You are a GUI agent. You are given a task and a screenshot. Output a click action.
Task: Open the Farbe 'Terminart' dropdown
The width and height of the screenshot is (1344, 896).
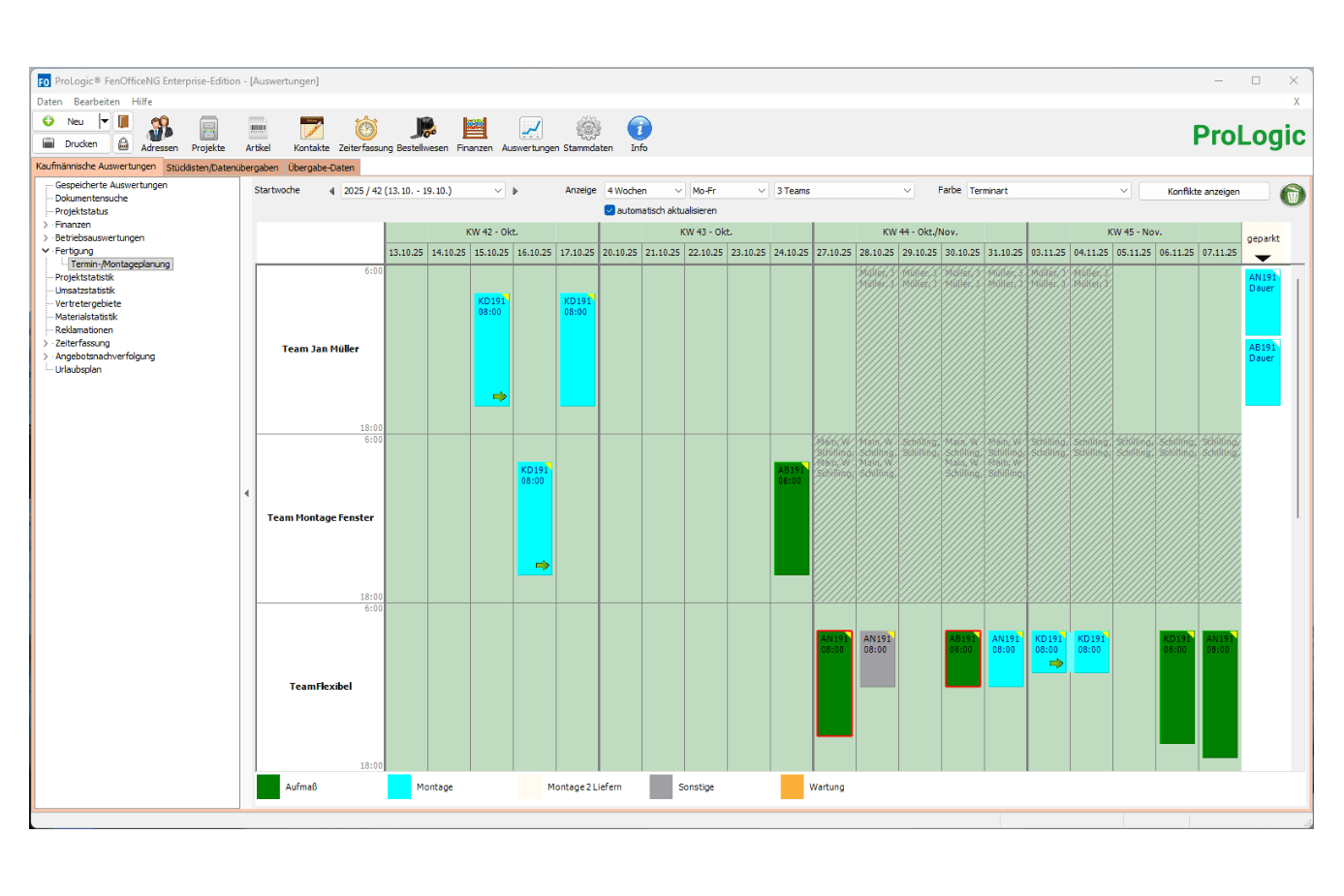1123,191
